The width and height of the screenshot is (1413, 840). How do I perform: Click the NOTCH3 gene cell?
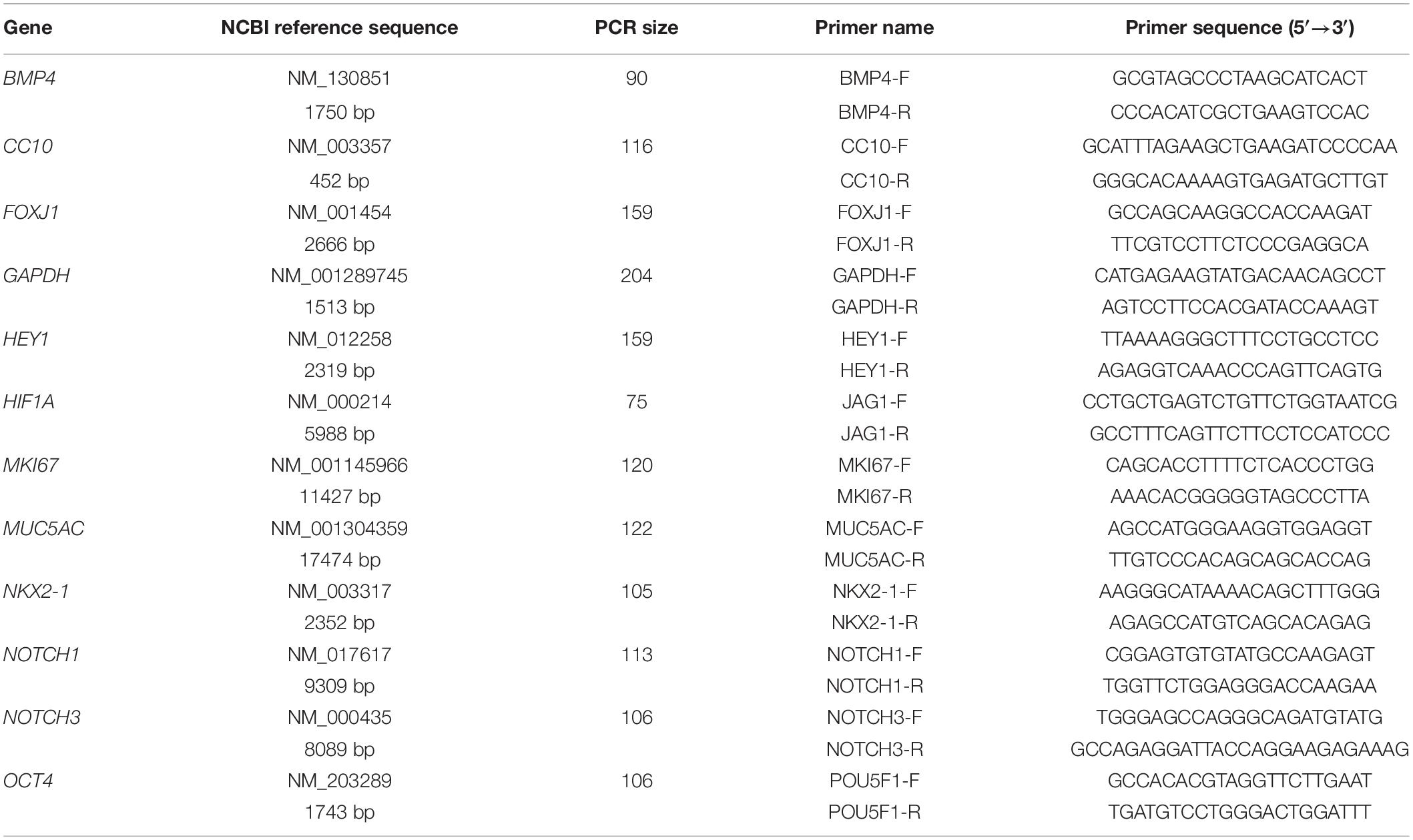(x=41, y=717)
